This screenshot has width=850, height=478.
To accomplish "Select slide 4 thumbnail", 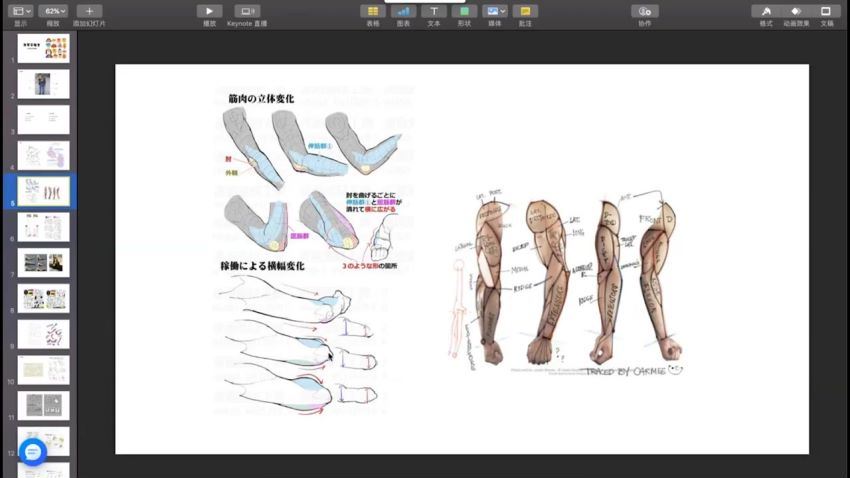I will [x=43, y=156].
